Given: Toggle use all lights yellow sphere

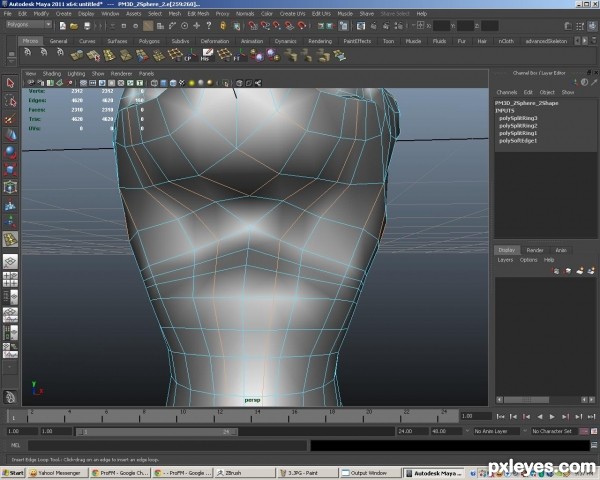Looking at the screenshot, I should point(191,83).
